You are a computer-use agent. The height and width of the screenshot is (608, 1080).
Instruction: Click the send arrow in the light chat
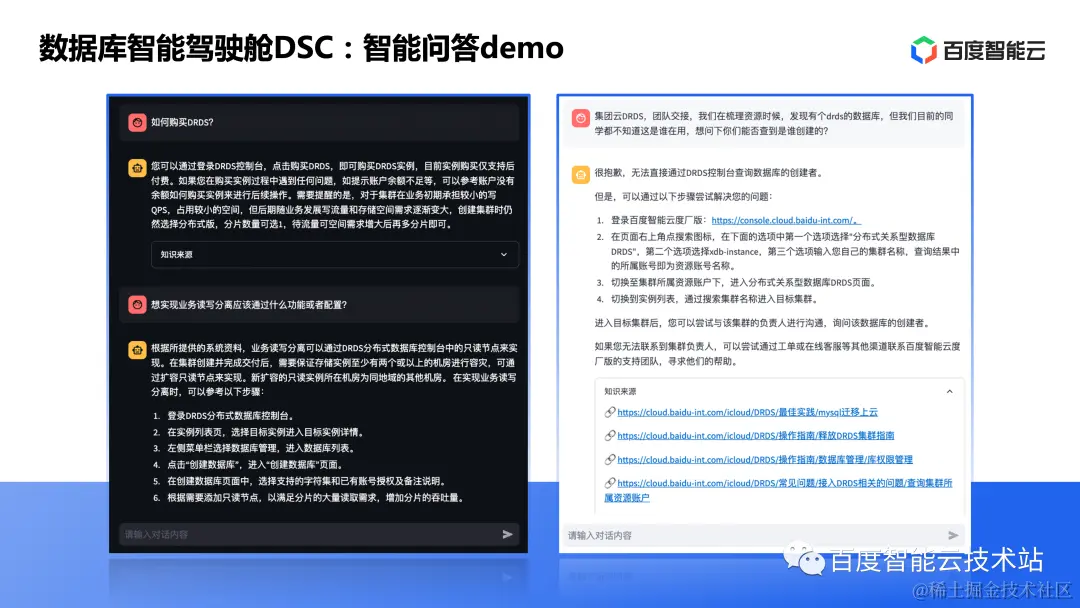pos(955,535)
